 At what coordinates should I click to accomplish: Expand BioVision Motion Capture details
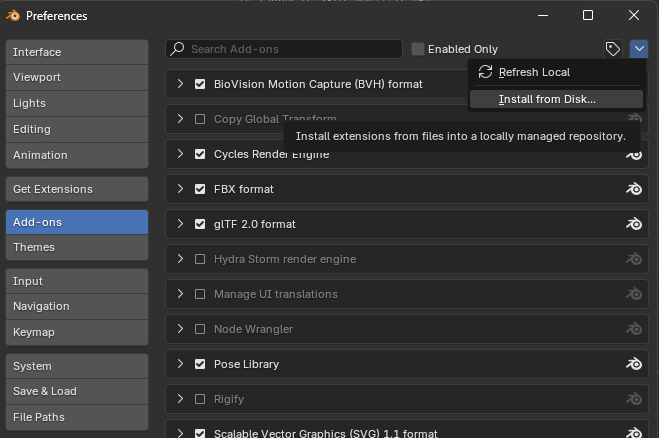pos(180,84)
